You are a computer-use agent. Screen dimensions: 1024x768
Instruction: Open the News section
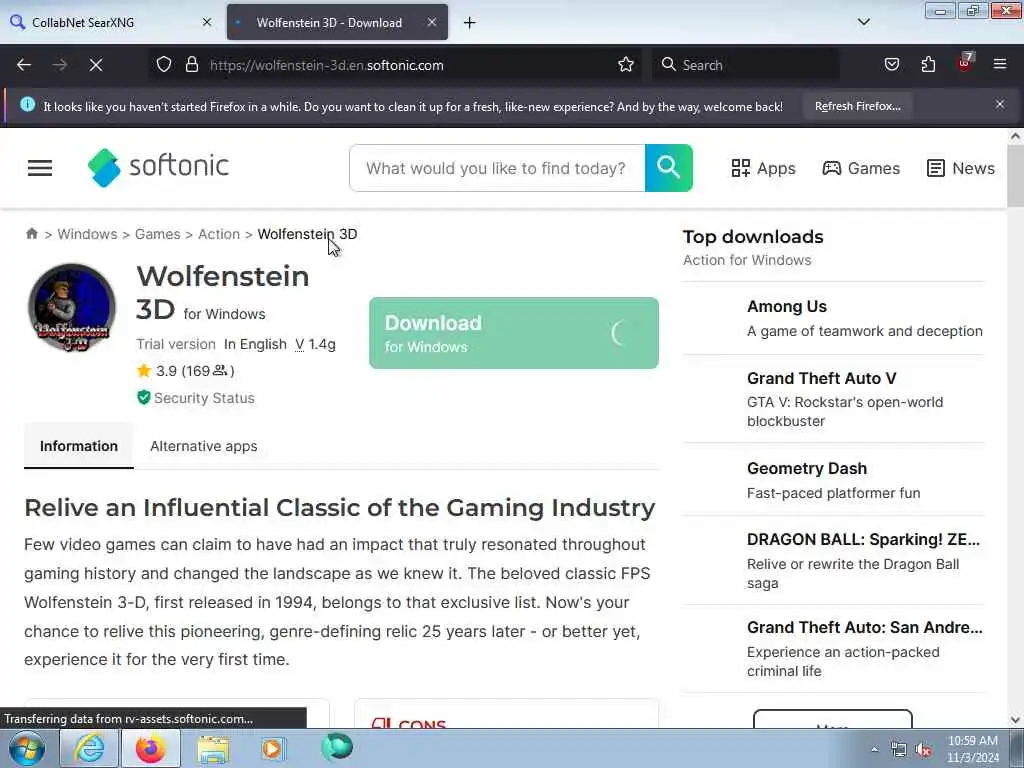click(961, 168)
